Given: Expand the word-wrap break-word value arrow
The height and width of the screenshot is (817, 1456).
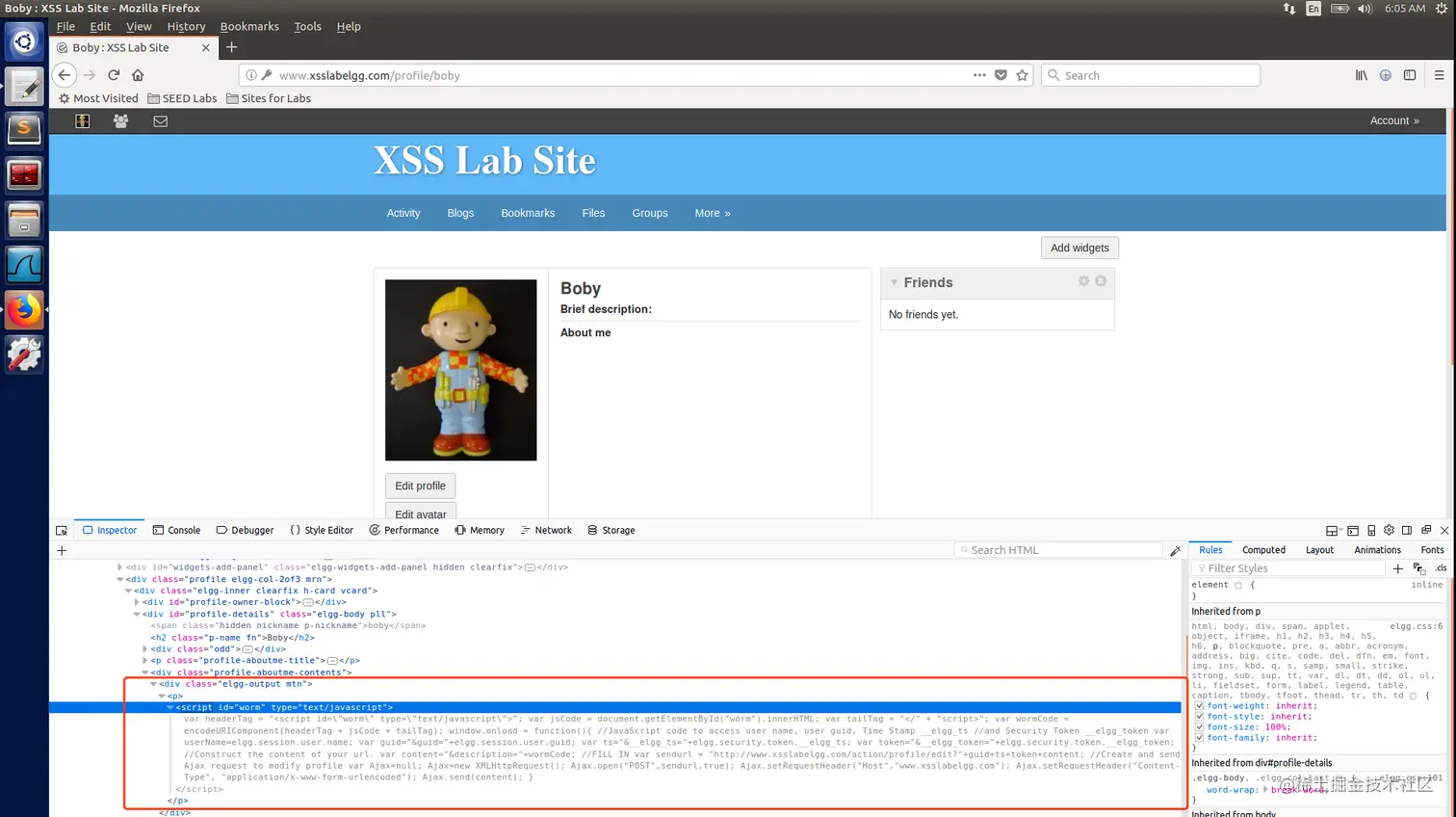Looking at the screenshot, I should [x=1265, y=789].
